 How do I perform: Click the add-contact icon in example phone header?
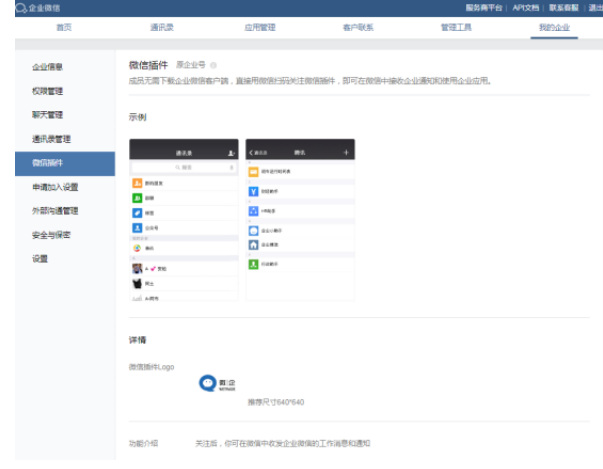(x=231, y=153)
